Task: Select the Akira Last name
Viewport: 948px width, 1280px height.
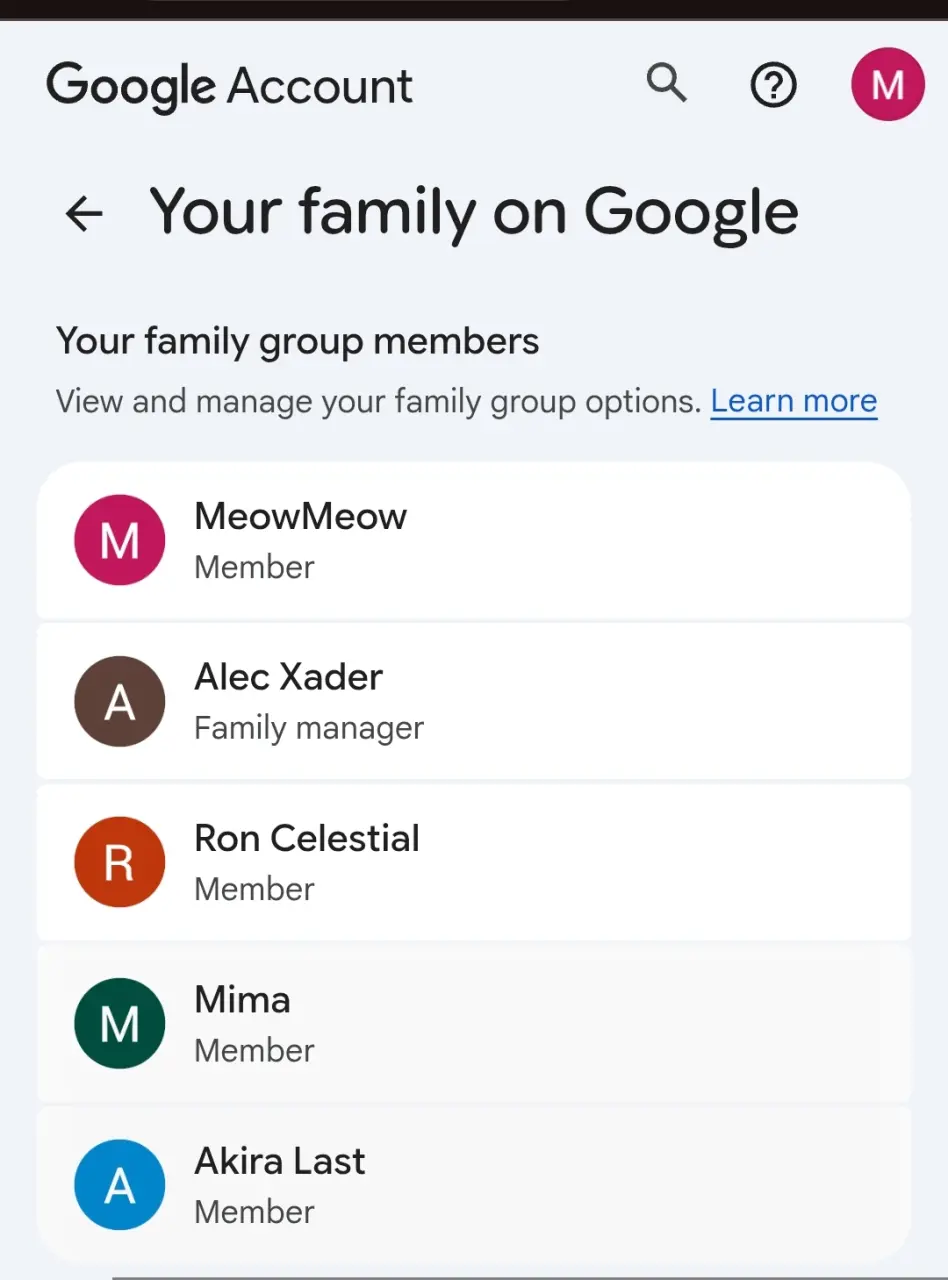Action: click(280, 1160)
